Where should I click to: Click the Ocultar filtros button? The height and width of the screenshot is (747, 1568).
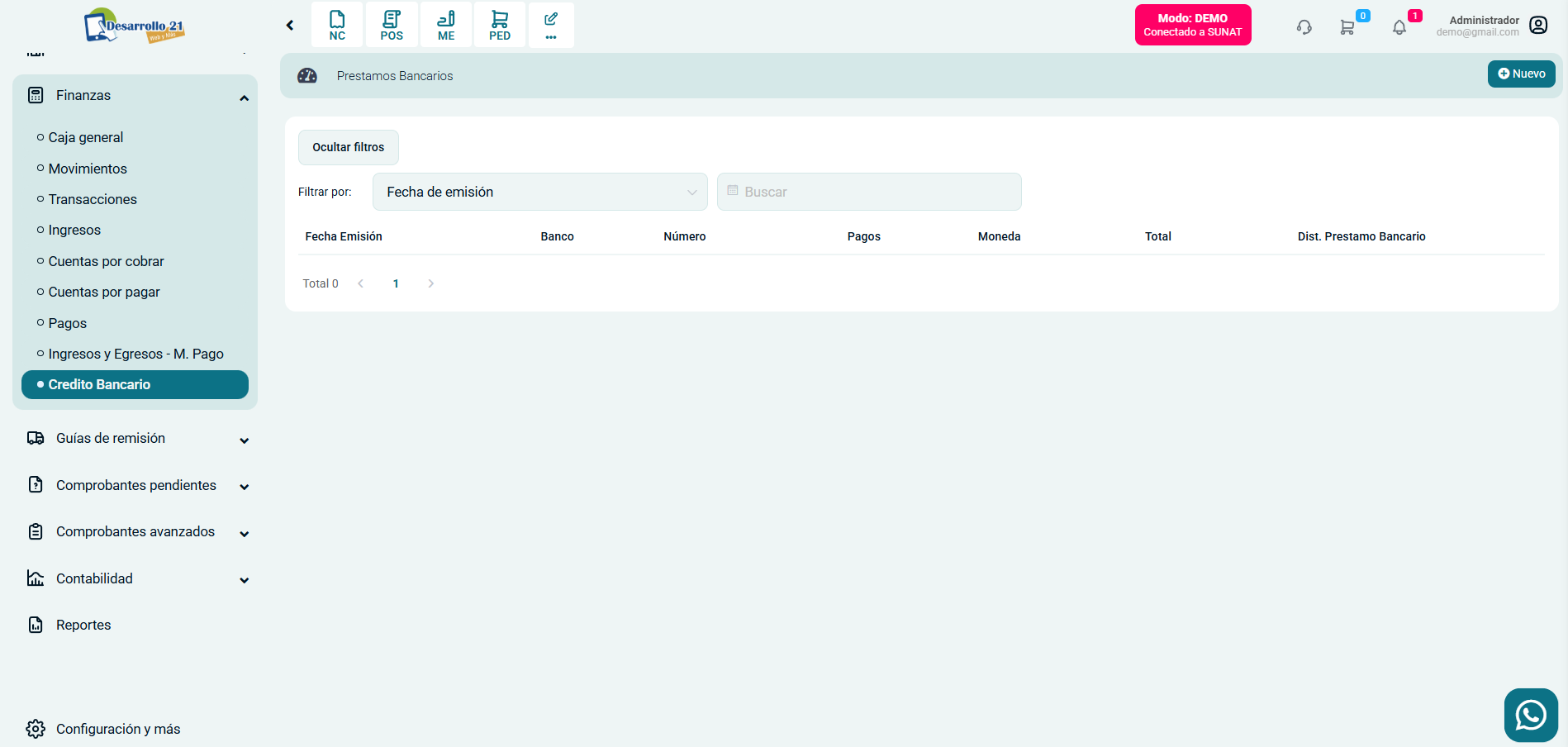point(348,147)
